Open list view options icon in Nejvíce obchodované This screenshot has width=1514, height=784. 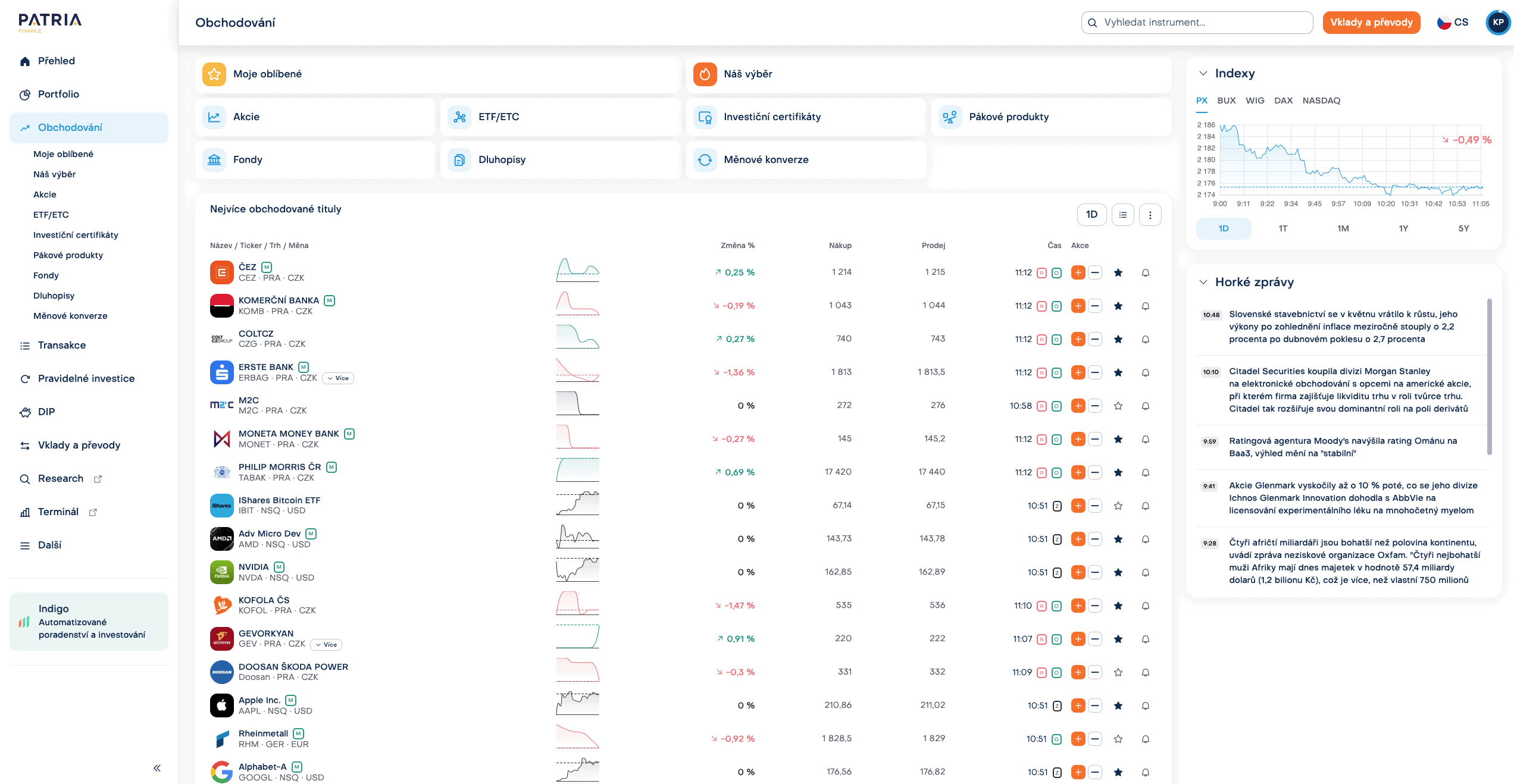click(1122, 215)
